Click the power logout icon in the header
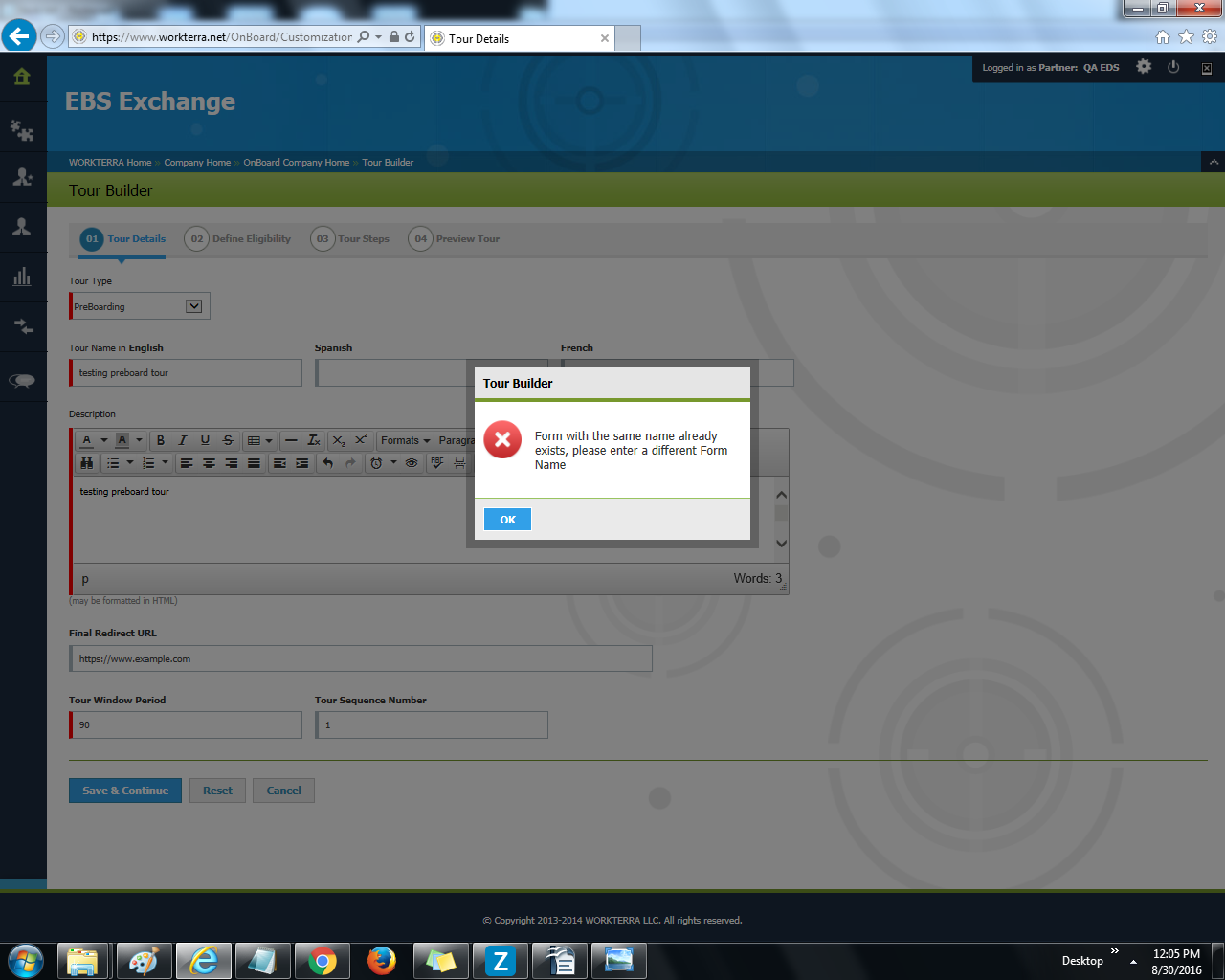The image size is (1225, 980). [1173, 67]
